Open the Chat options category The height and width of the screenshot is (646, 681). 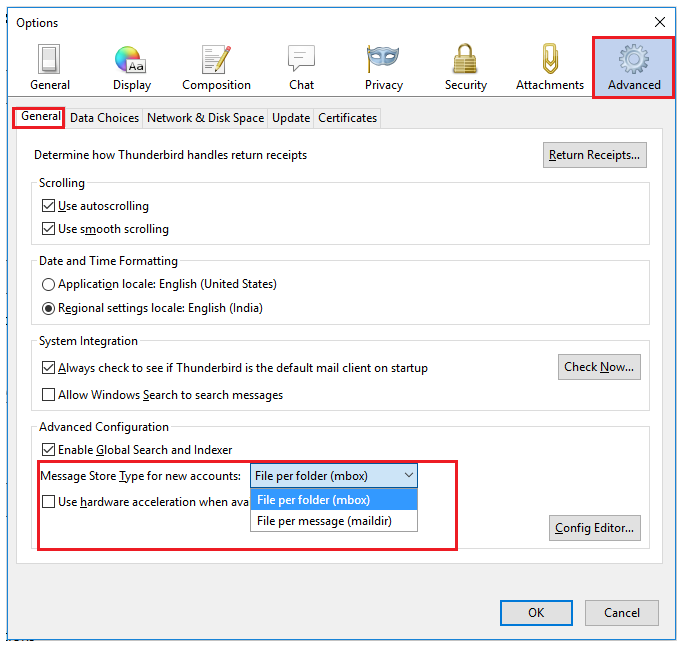click(x=301, y=67)
